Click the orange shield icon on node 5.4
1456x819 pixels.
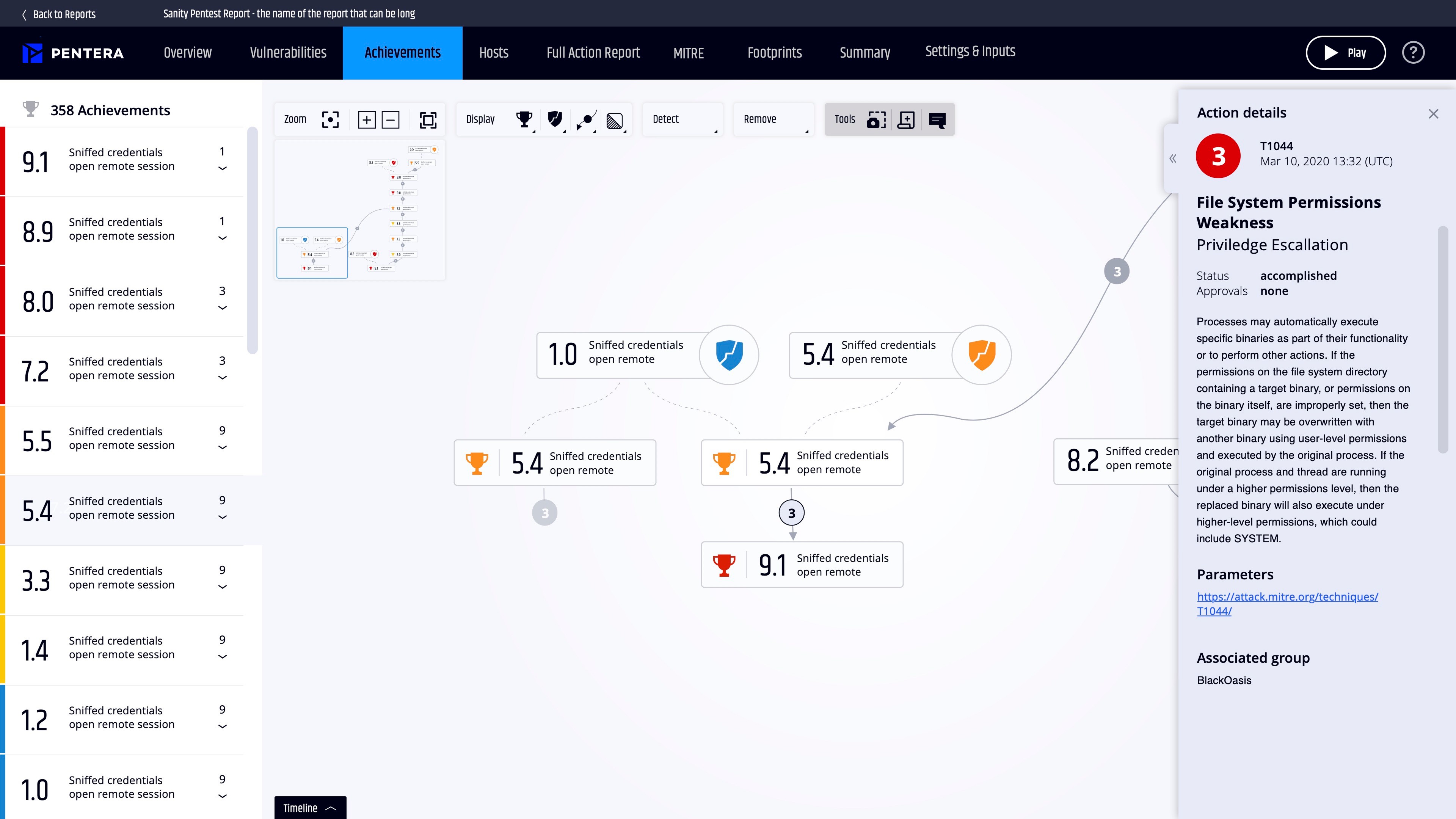pos(981,355)
